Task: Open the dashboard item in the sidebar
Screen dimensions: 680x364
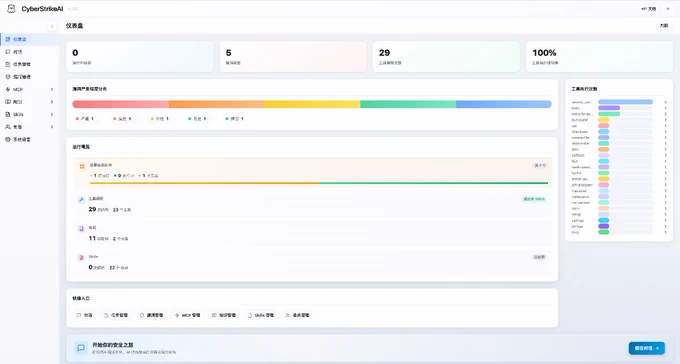Action: (x=30, y=39)
